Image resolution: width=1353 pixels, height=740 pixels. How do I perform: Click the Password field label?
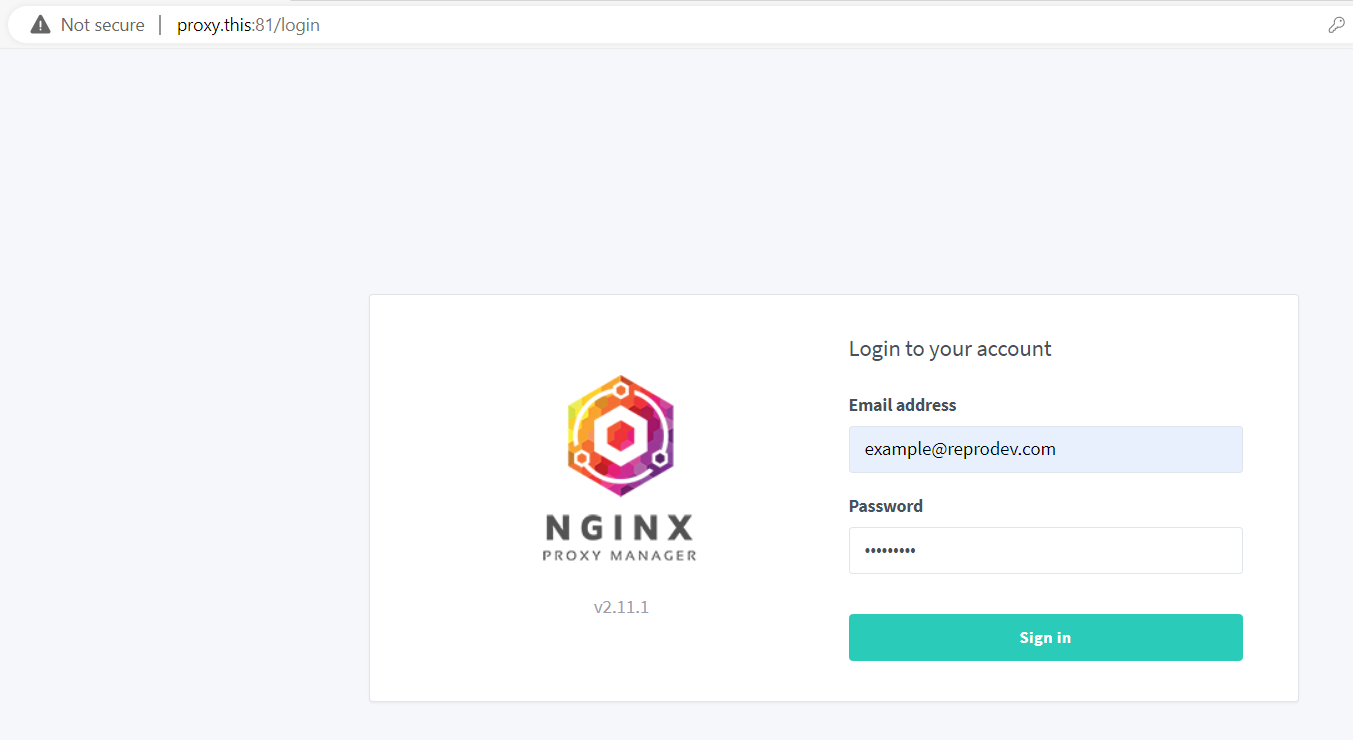click(x=885, y=505)
